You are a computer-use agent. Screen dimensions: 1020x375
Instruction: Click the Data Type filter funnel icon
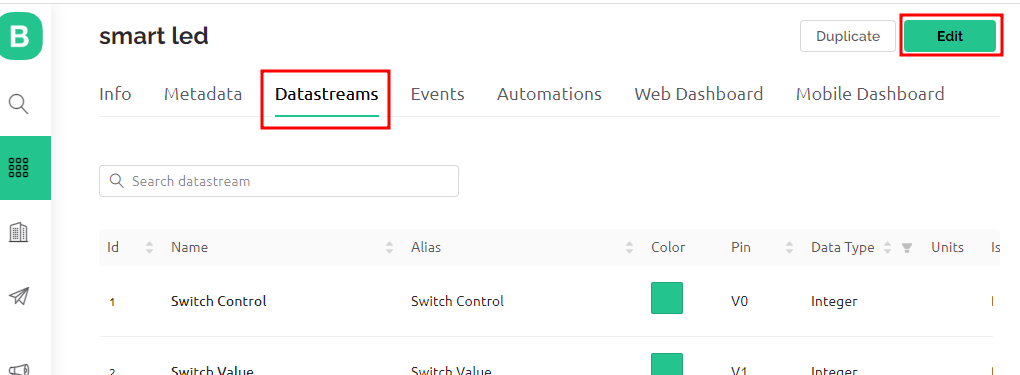point(907,247)
